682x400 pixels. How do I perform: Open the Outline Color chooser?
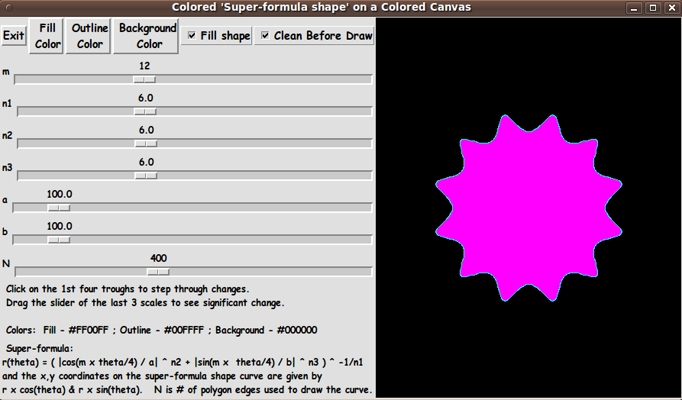pos(89,36)
